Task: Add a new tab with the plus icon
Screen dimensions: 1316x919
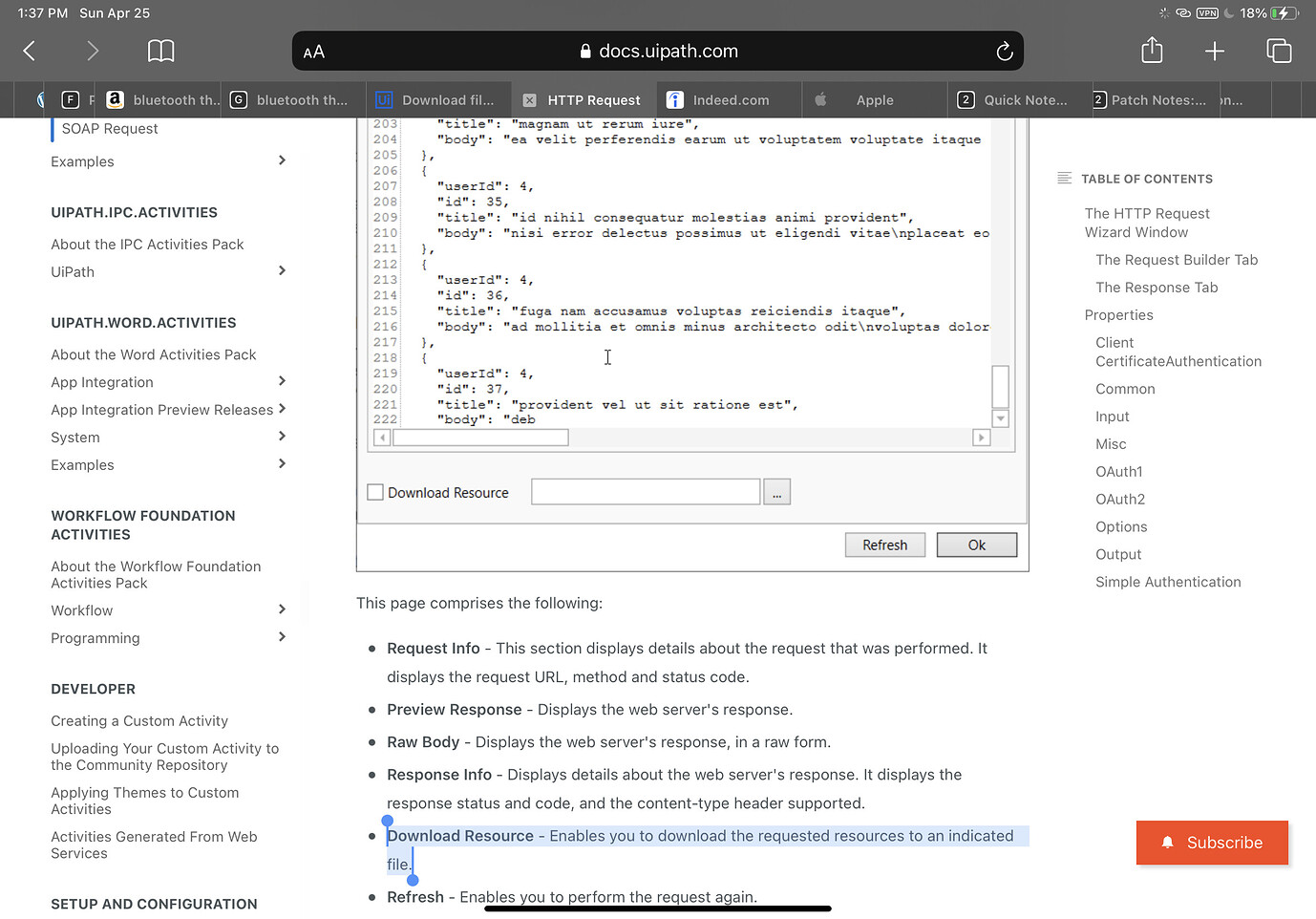Action: tap(1215, 51)
